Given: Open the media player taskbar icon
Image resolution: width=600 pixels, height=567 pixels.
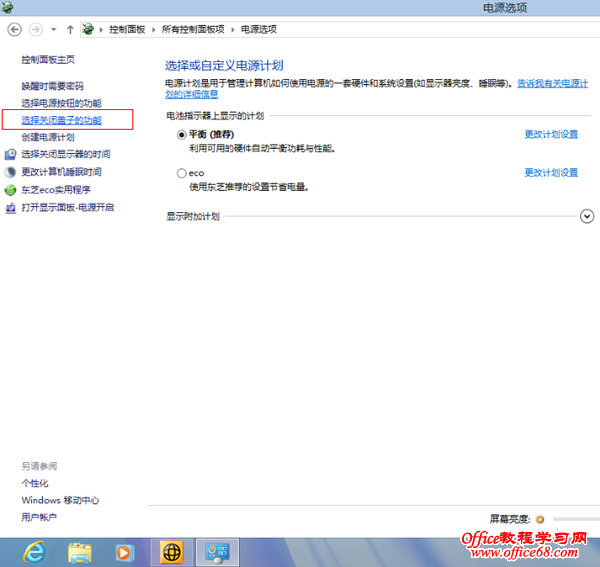Looking at the screenshot, I should pos(124,552).
